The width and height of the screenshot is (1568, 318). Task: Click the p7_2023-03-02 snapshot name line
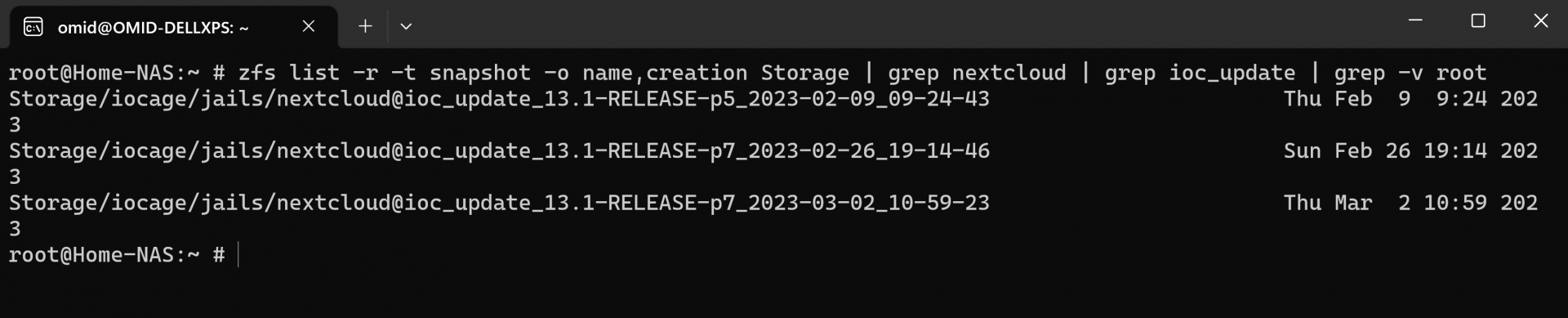coord(499,203)
